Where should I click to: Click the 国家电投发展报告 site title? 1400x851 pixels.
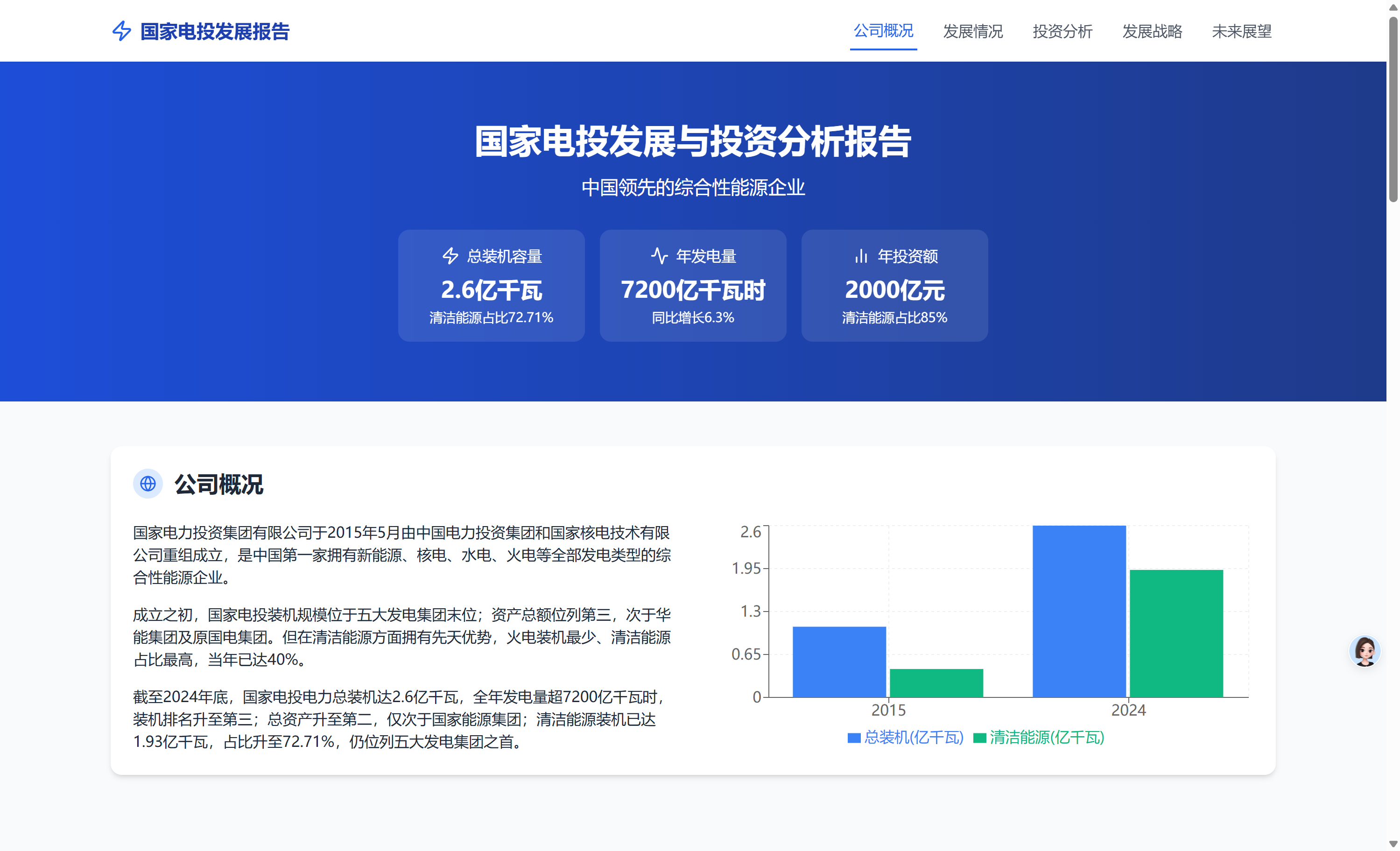point(215,31)
